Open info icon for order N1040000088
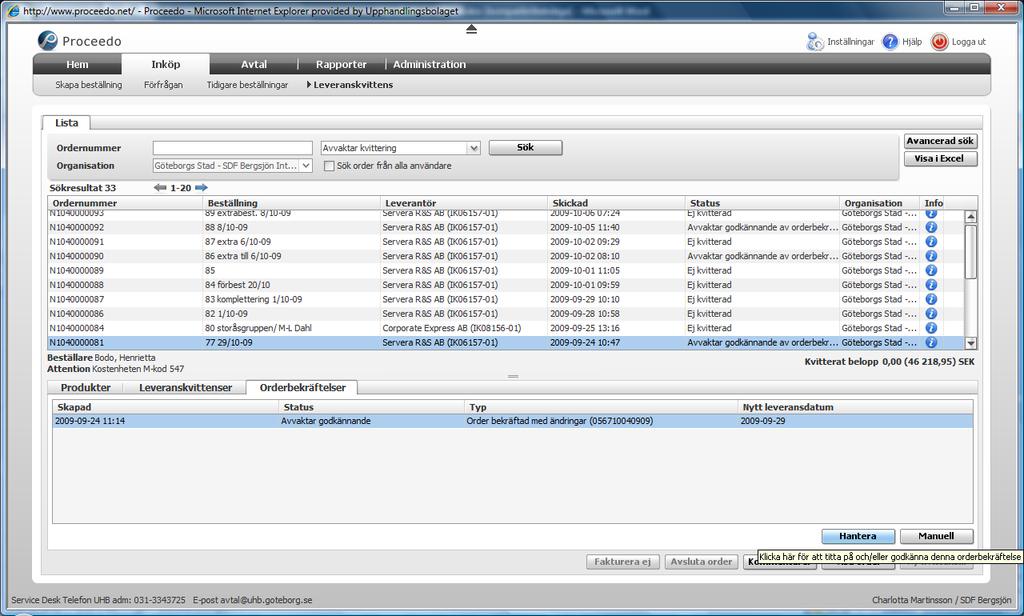The height and width of the screenshot is (616, 1024). click(x=931, y=285)
